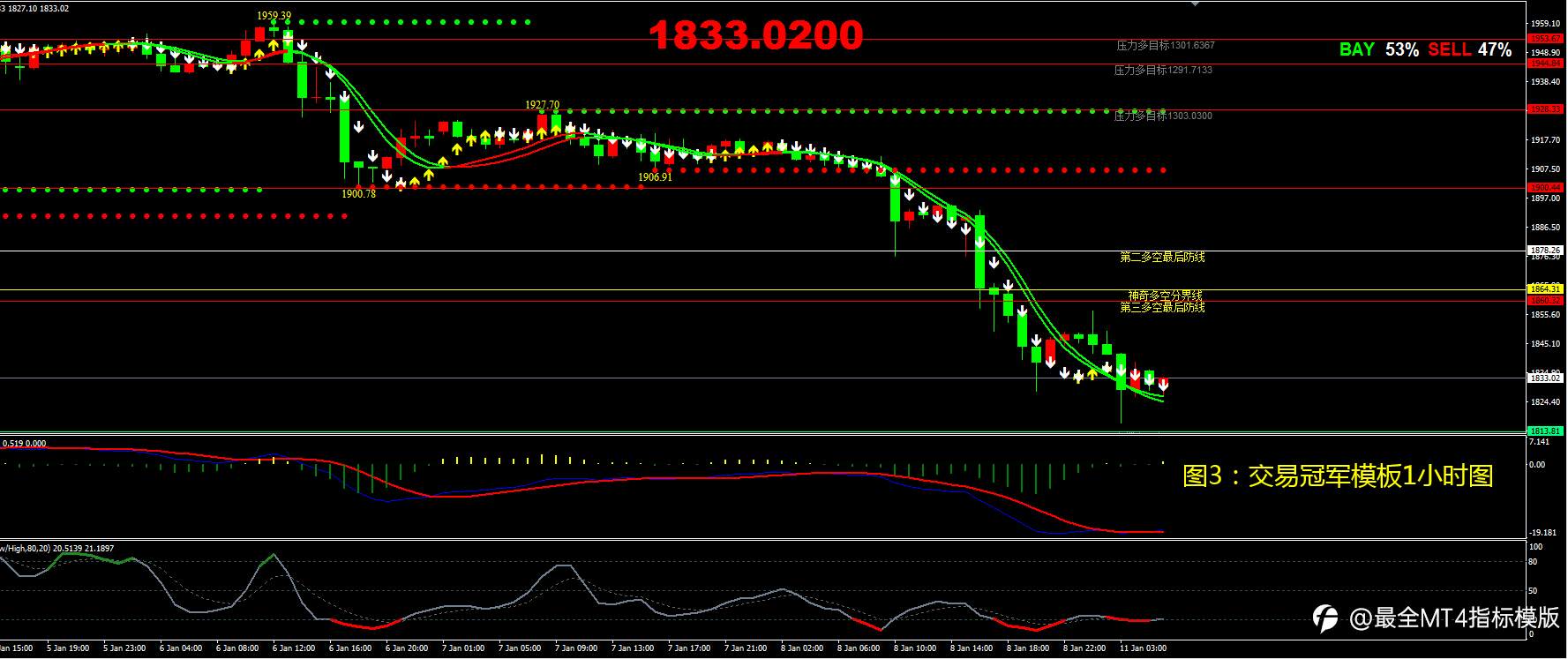Click the 6 Jan 08:00 time label
Image resolution: width=1568 pixels, height=659 pixels.
pyautogui.click(x=237, y=648)
